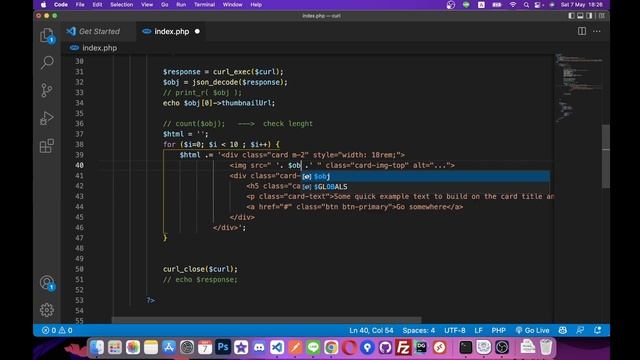Open Spotlight search in menu bar

tap(526, 5)
